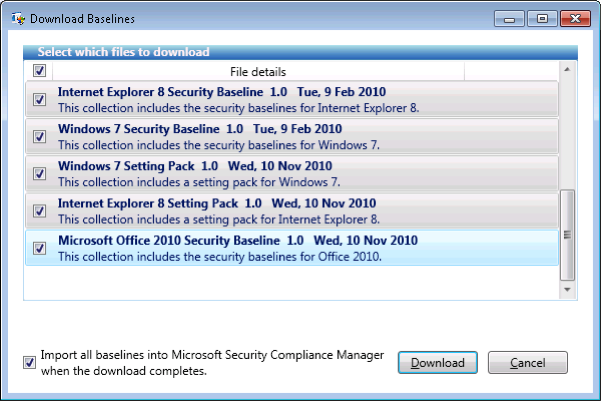Click the File details column header

258,72
